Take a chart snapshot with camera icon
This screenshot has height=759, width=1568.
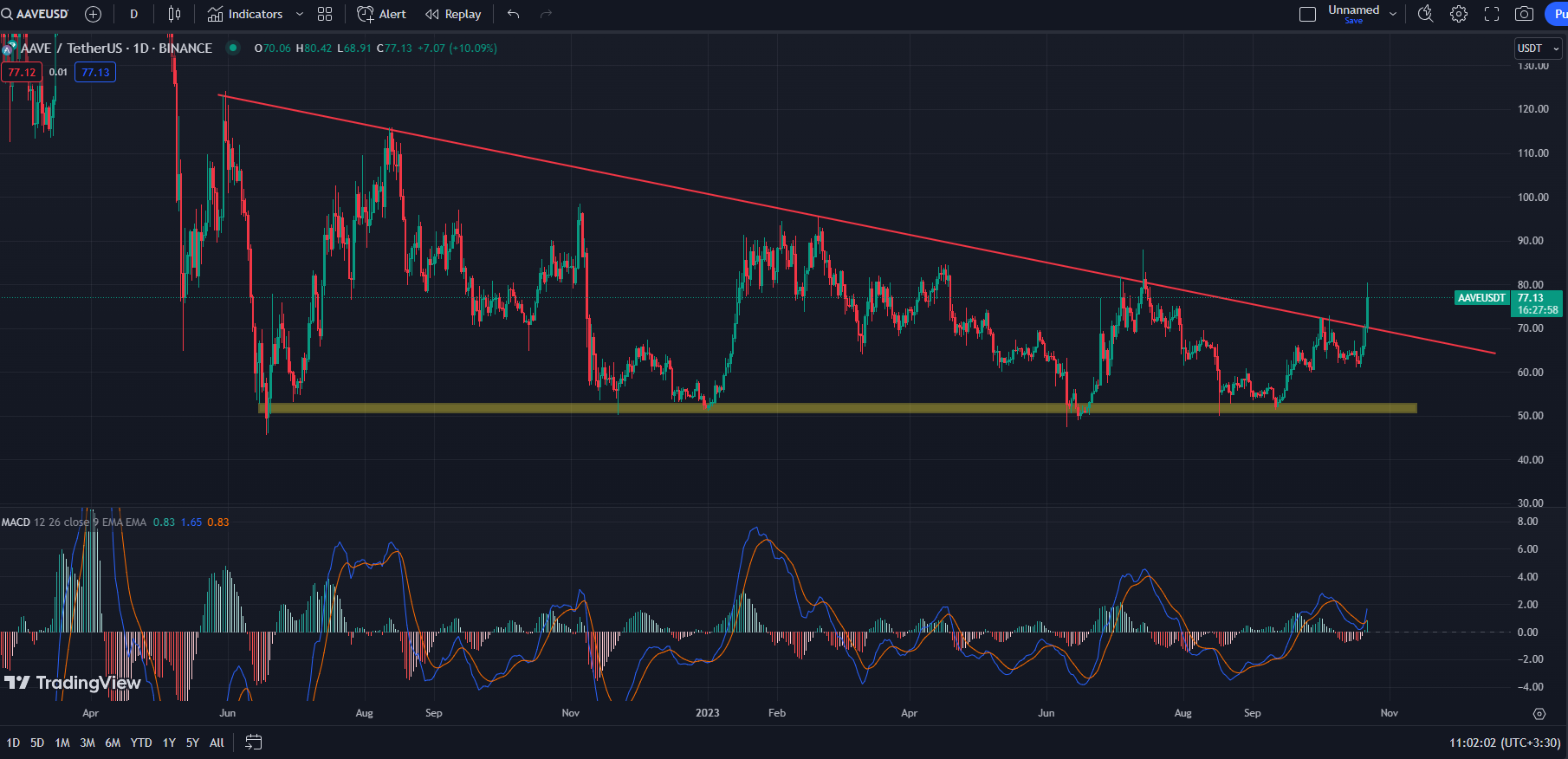[x=1524, y=14]
